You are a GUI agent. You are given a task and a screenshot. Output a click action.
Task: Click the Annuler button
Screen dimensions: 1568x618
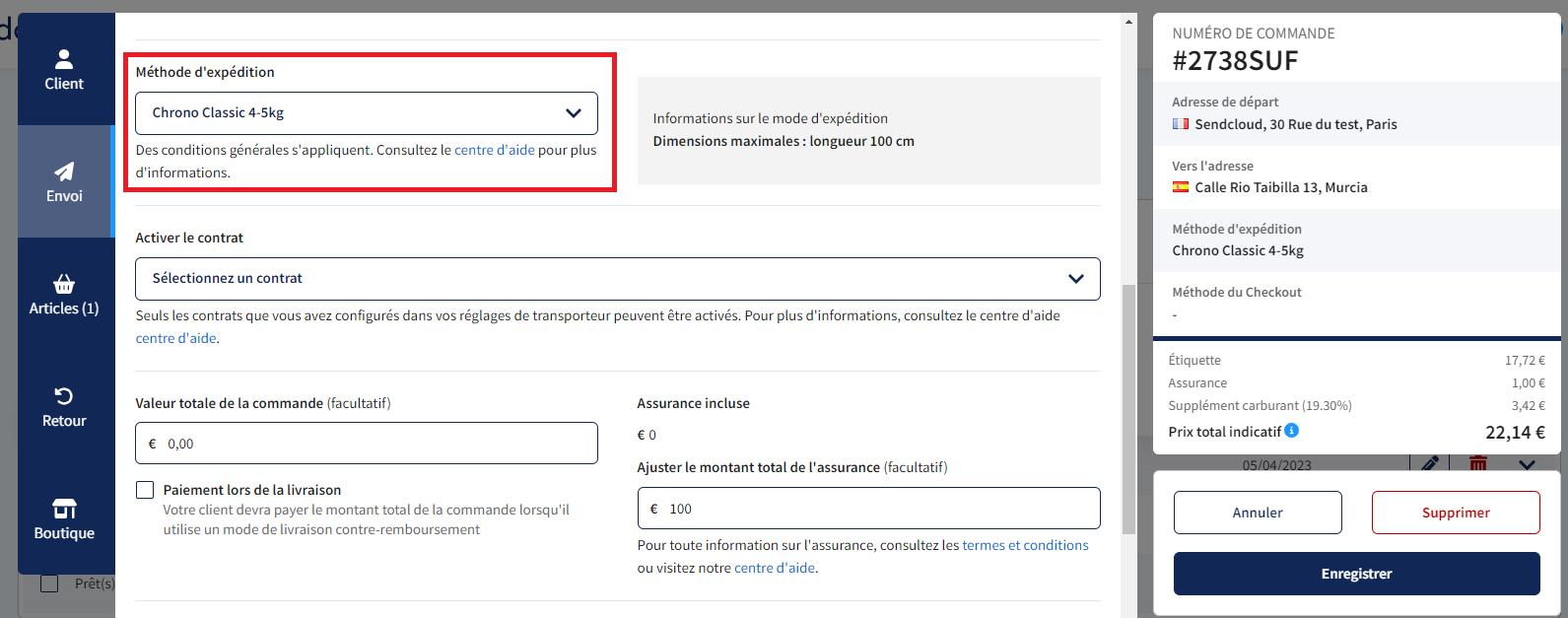[1258, 513]
